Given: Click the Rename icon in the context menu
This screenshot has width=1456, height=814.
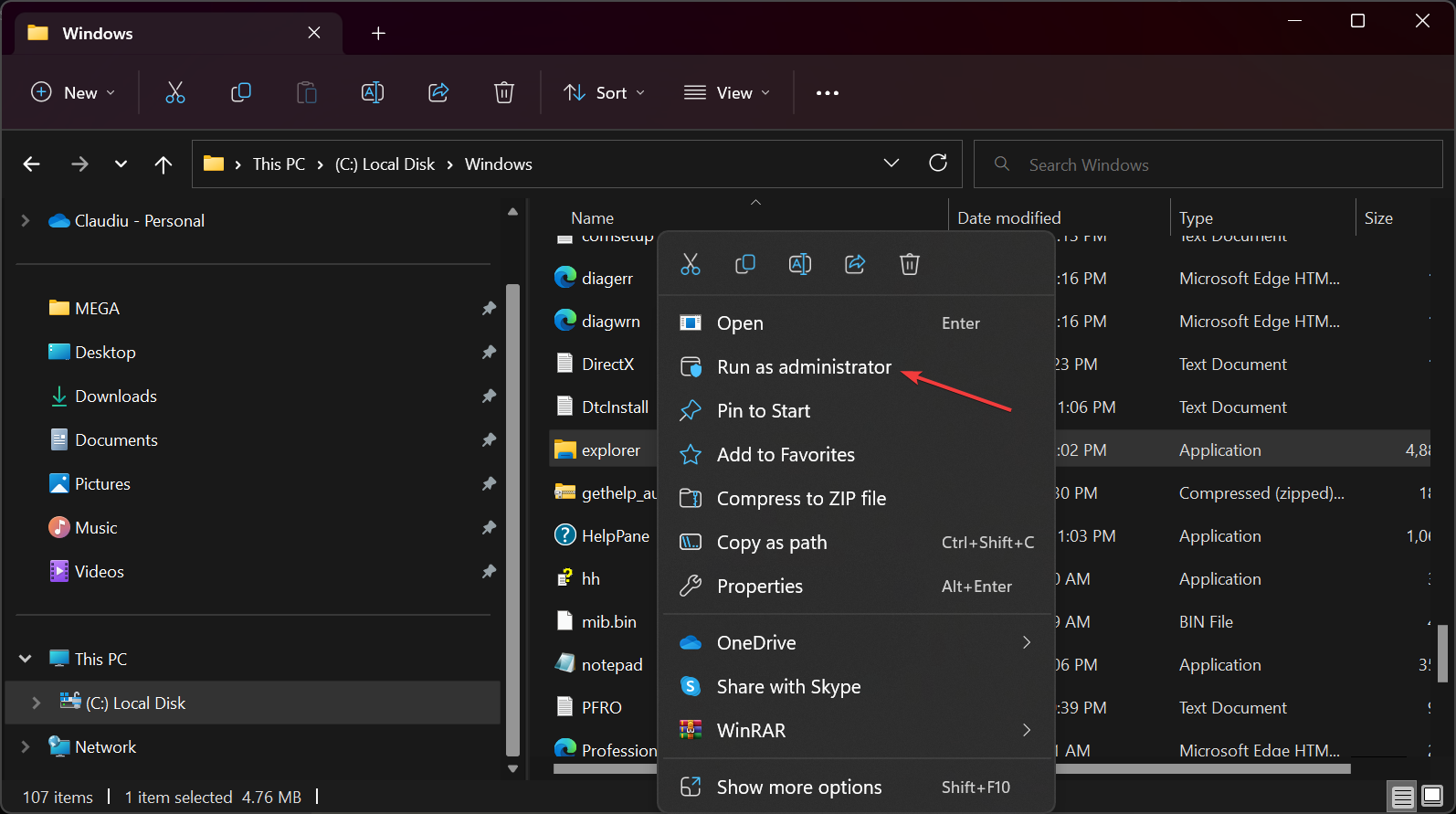Looking at the screenshot, I should click(x=800, y=265).
